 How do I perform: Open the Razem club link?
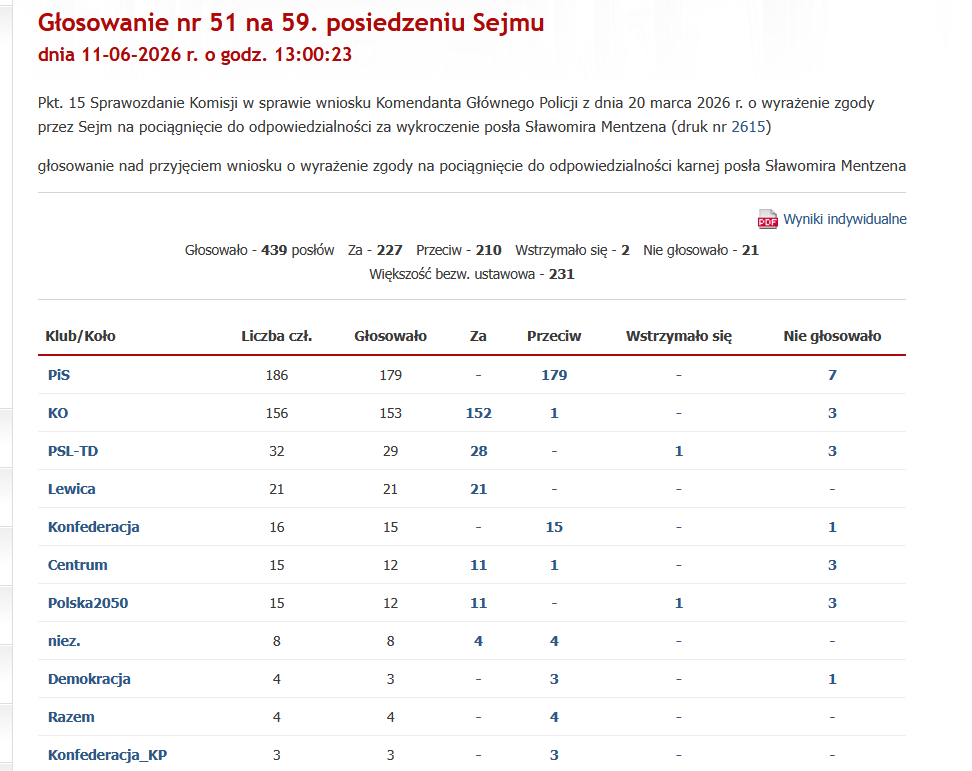71,717
